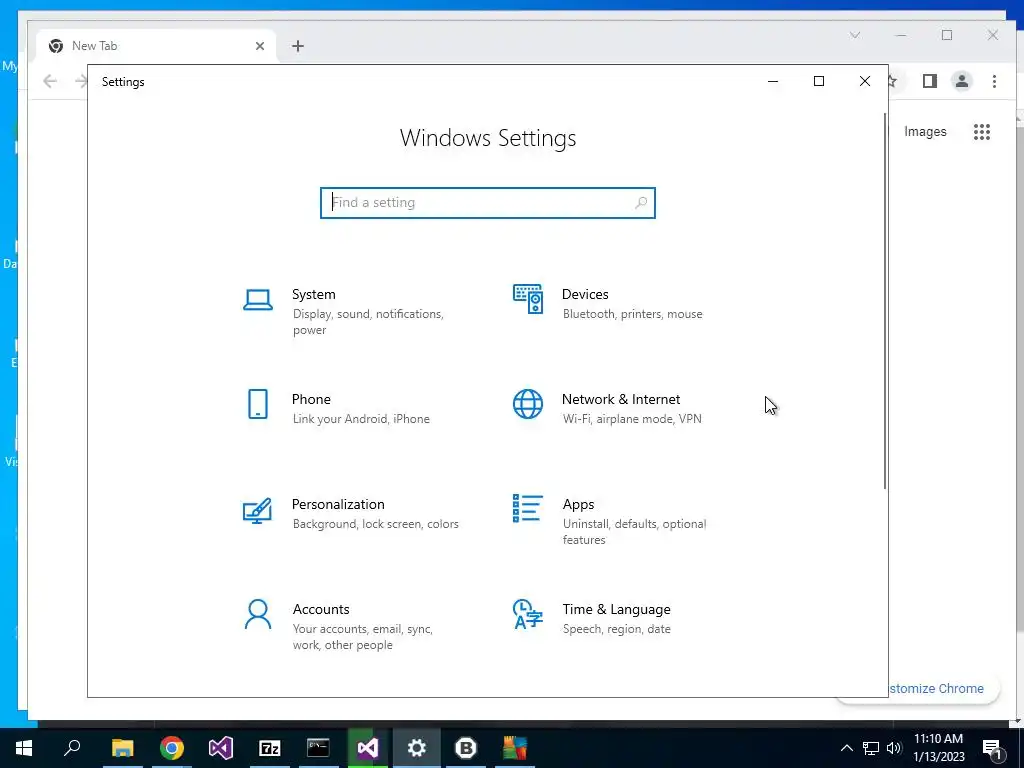Select the New Tab tab in Chrome
This screenshot has width=1024, height=768.
tap(156, 46)
